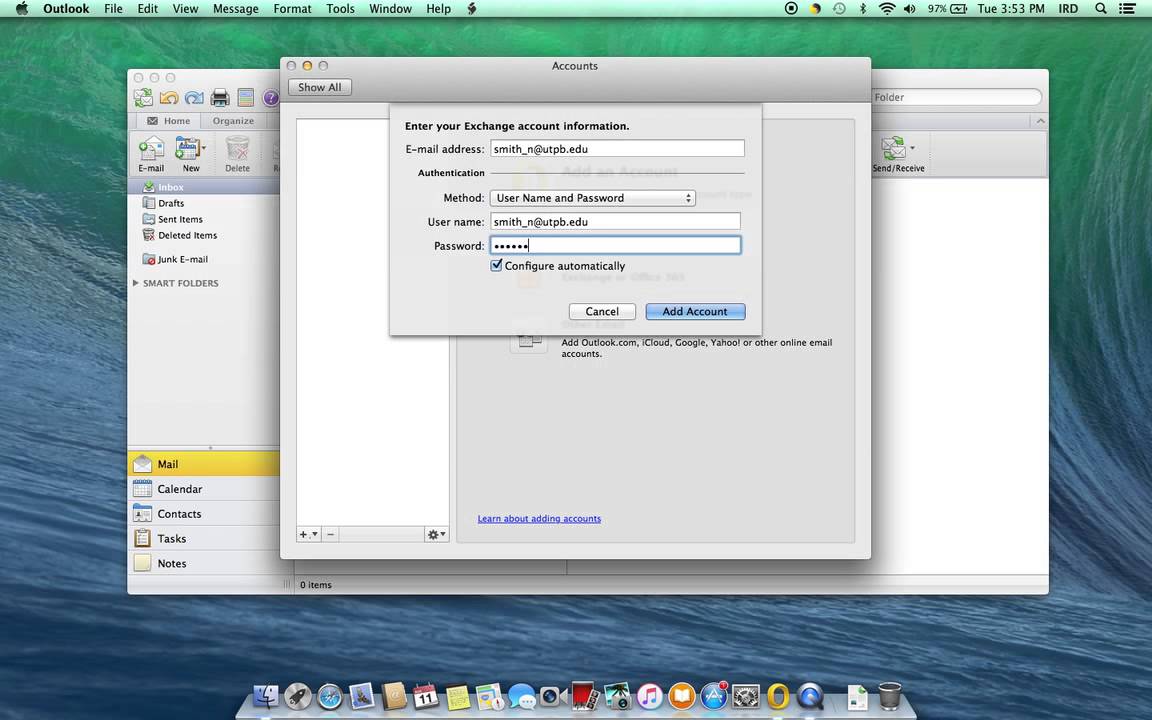Open App Store from the Dock

click(713, 696)
